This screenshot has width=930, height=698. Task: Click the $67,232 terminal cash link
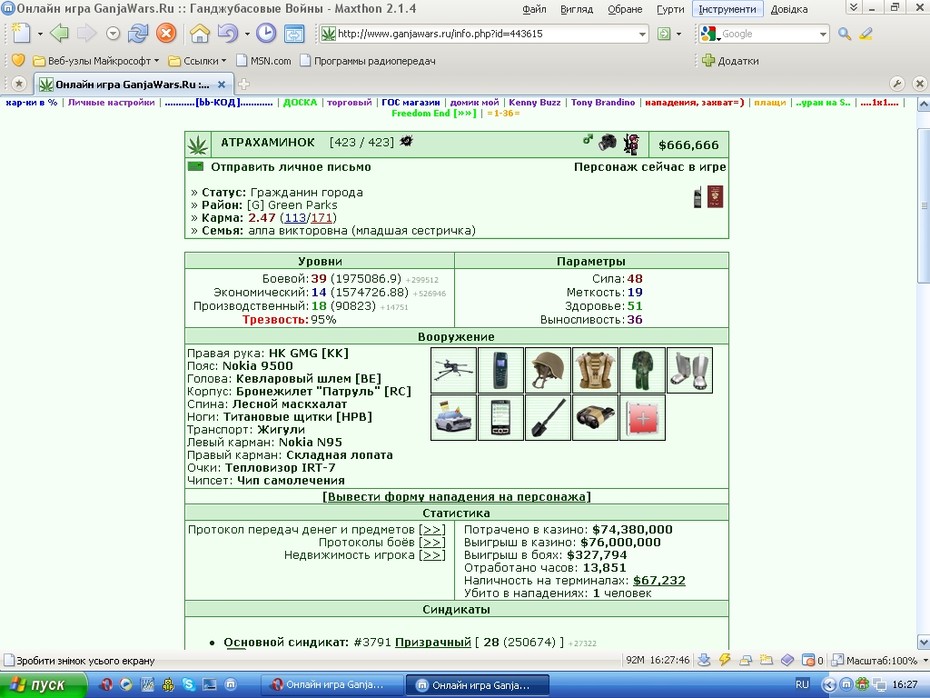659,581
